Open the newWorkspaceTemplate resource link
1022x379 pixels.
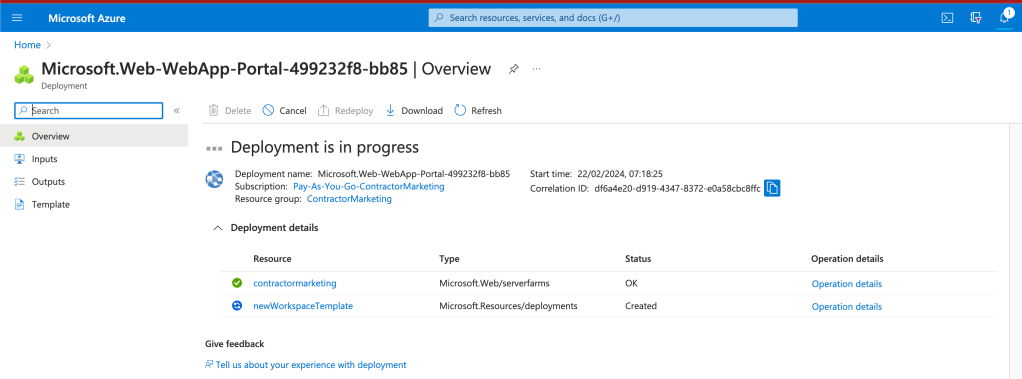point(303,306)
